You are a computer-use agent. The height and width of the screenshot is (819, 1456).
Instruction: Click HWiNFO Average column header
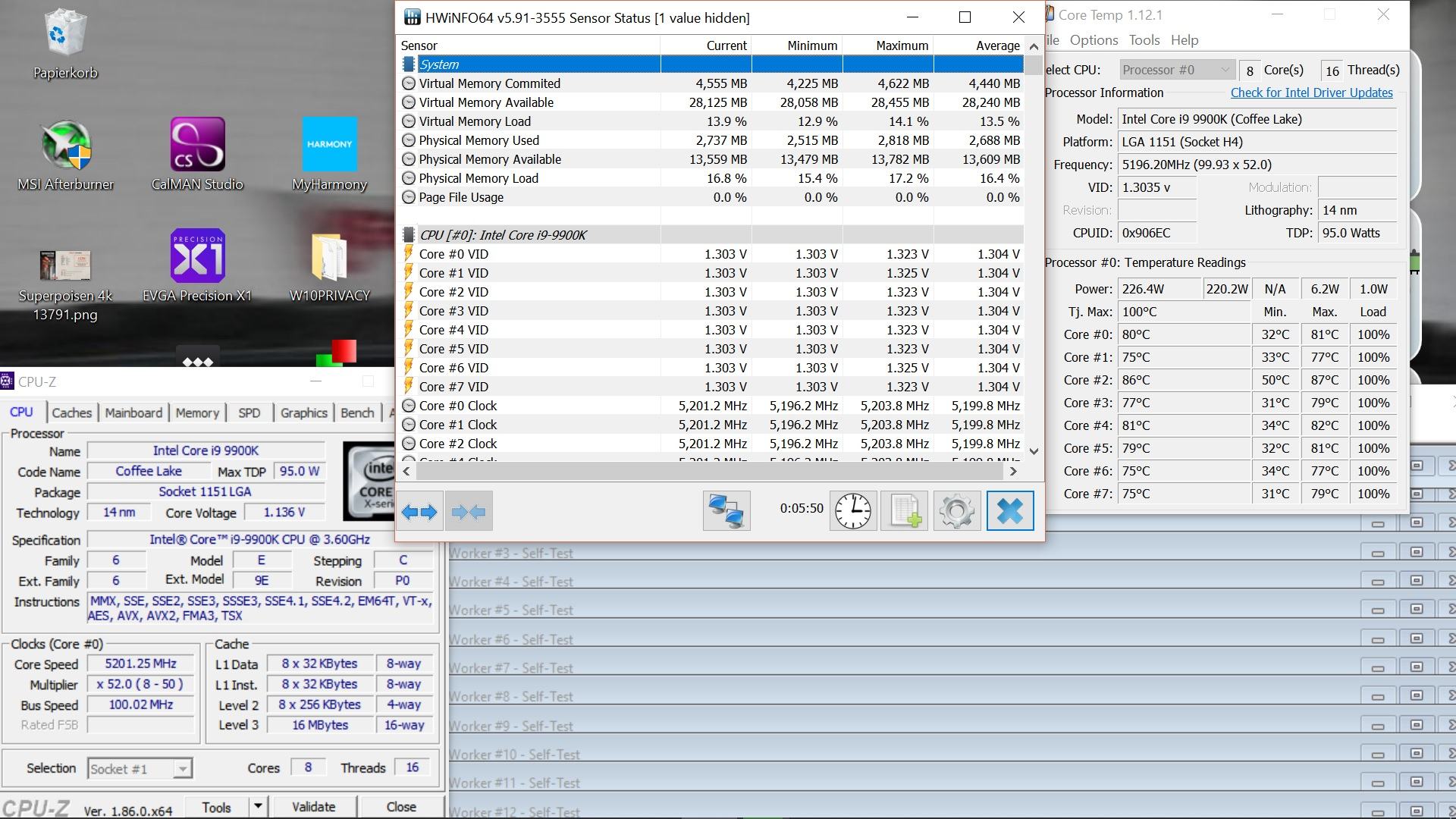coord(979,45)
